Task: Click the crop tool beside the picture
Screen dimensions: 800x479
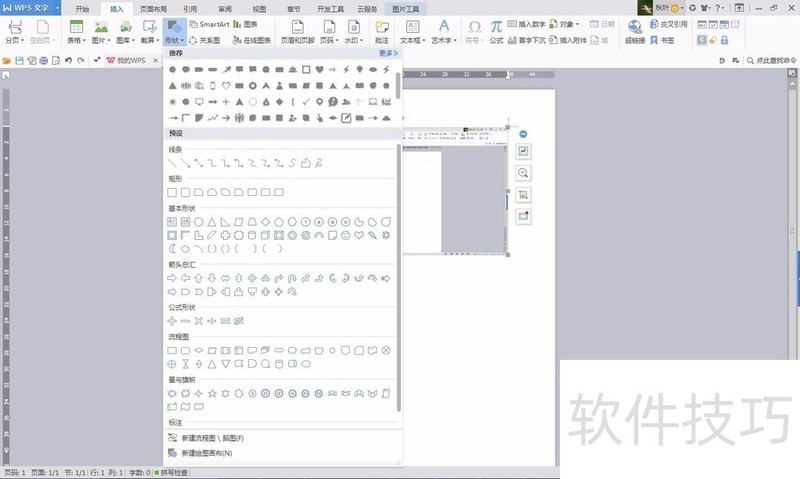Action: point(523,195)
